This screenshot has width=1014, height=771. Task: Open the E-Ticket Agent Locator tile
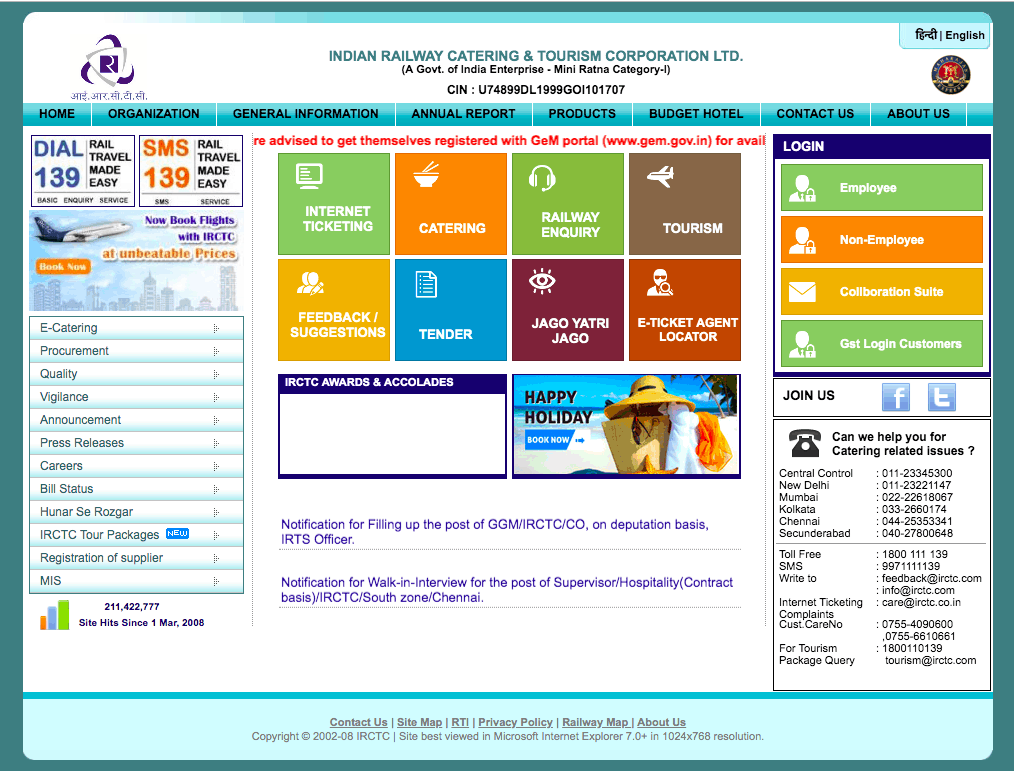(x=685, y=310)
